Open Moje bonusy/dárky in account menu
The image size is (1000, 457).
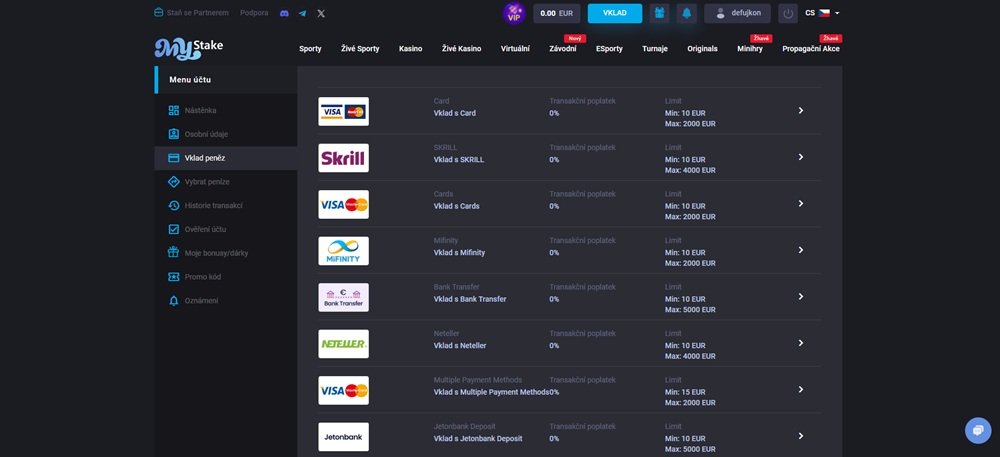point(226,253)
